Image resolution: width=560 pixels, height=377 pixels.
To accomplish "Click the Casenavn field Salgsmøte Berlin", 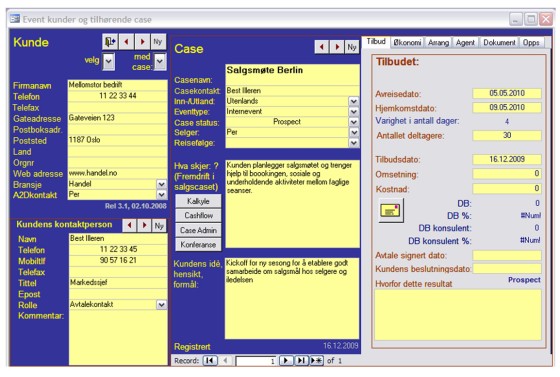I will click(292, 74).
